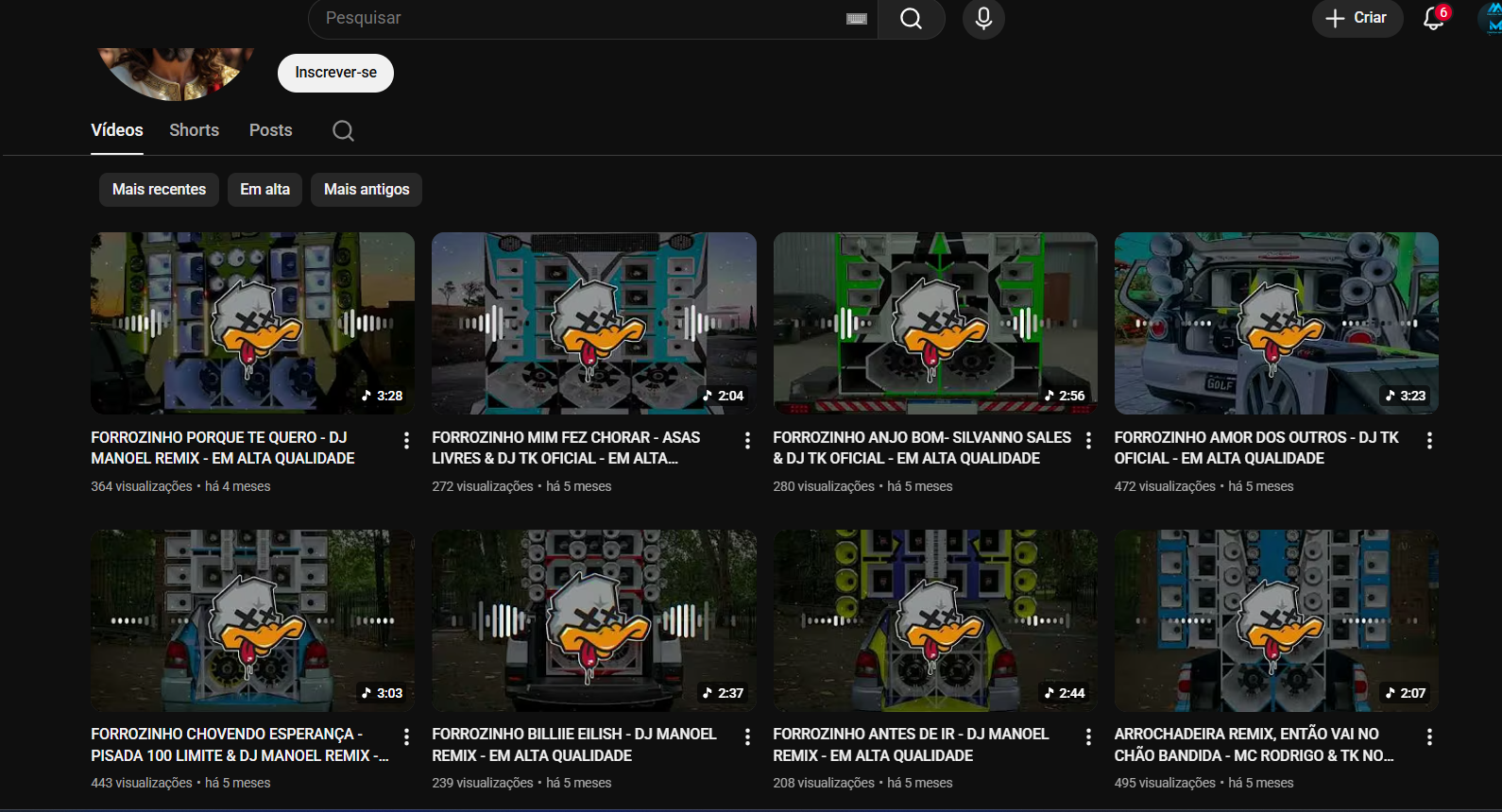Play the ARROCHADEIRA REMIX thumbnail
This screenshot has height=812, width=1502.
click(x=1276, y=620)
